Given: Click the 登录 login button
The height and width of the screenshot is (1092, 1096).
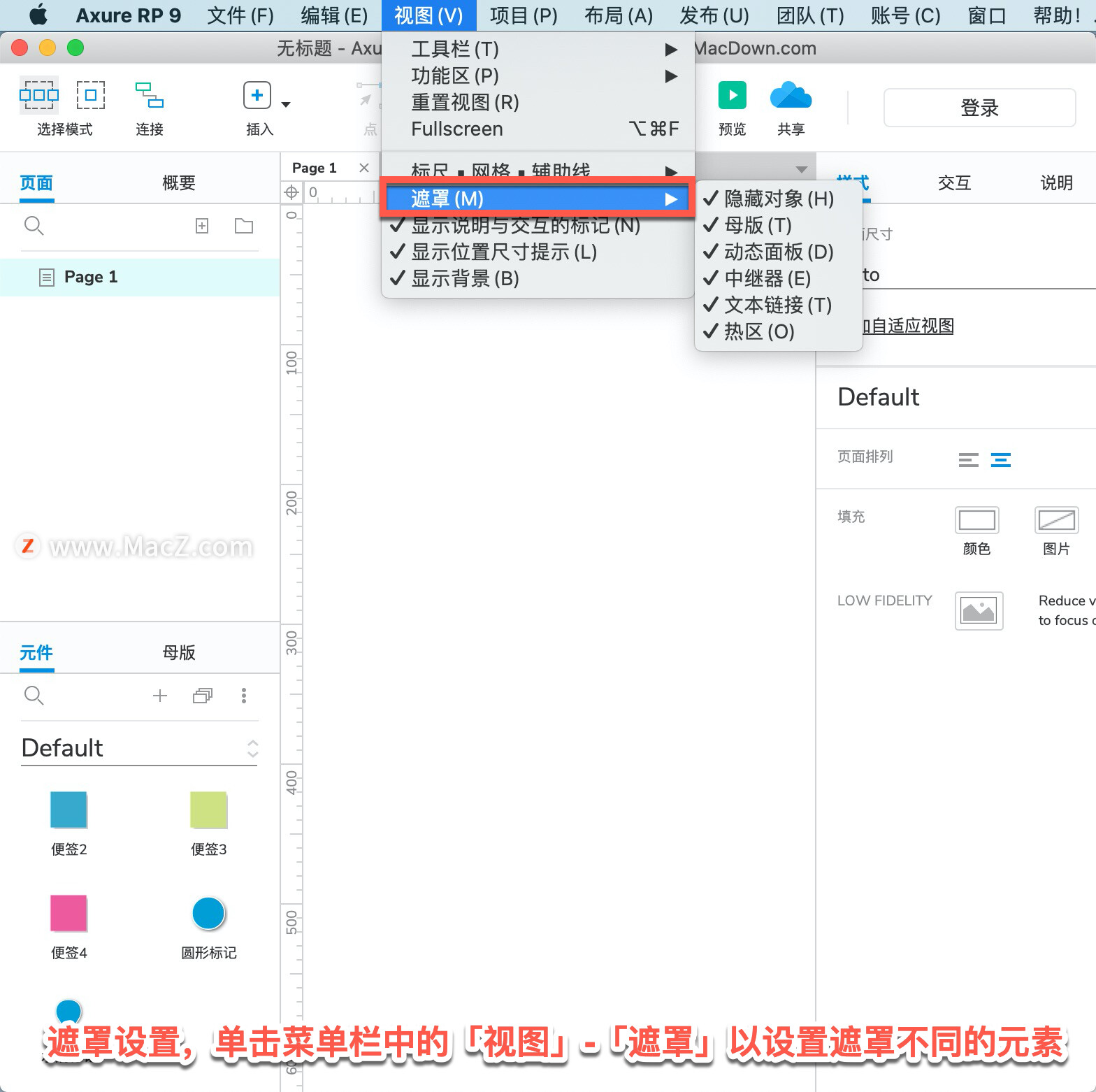Looking at the screenshot, I should point(979,108).
